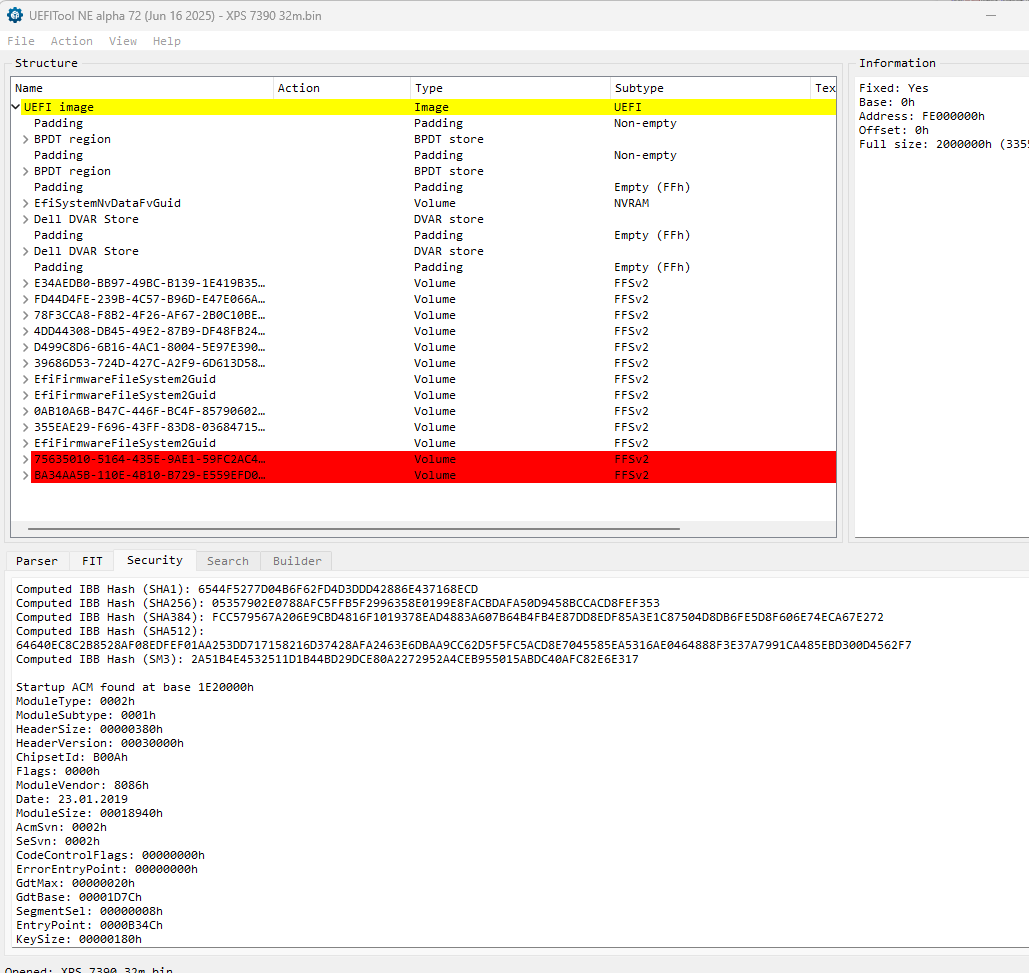The height and width of the screenshot is (973, 1029).
Task: Click the EntryPoint: 0000B34Ch line
Action: [89, 925]
